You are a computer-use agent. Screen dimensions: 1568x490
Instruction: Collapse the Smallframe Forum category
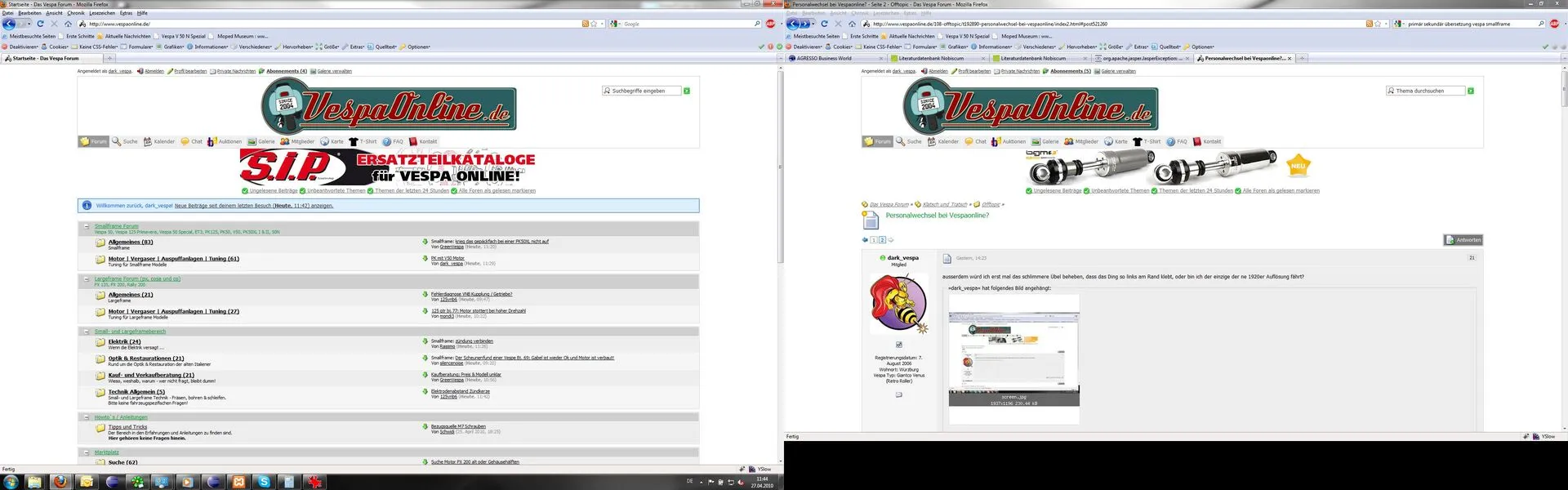87,226
